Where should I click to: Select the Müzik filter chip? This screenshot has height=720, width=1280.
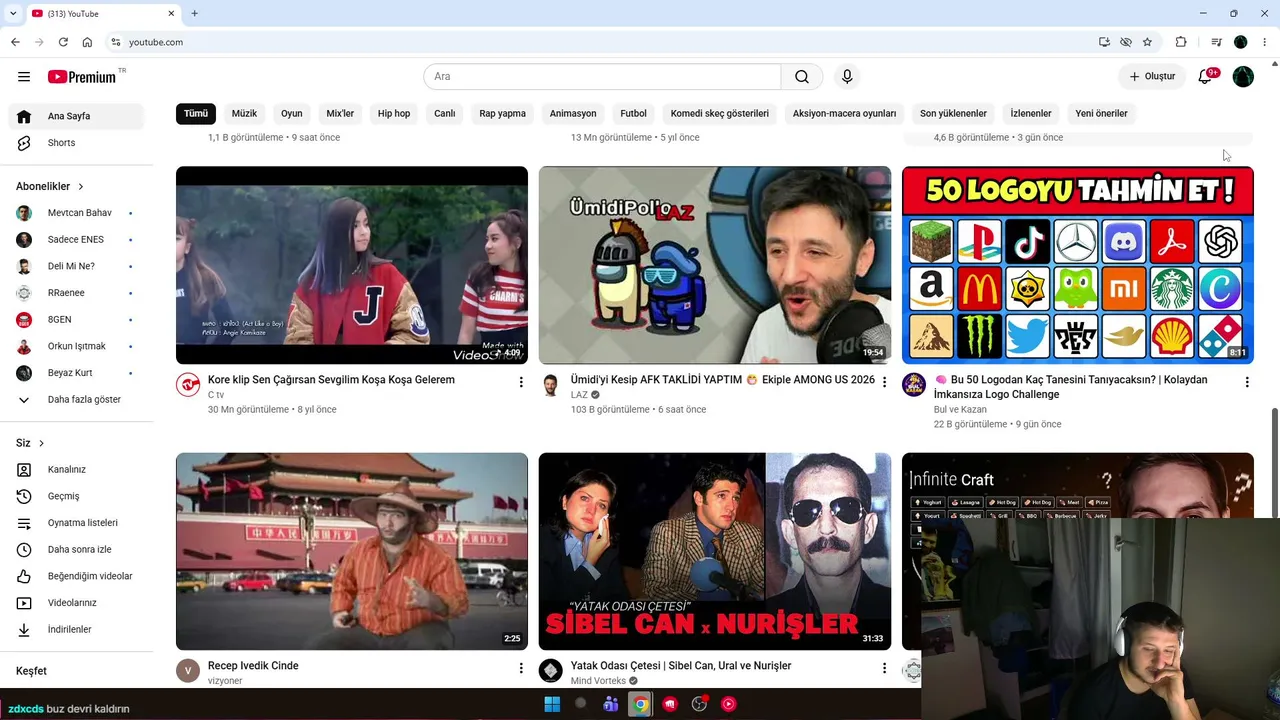coord(244,113)
